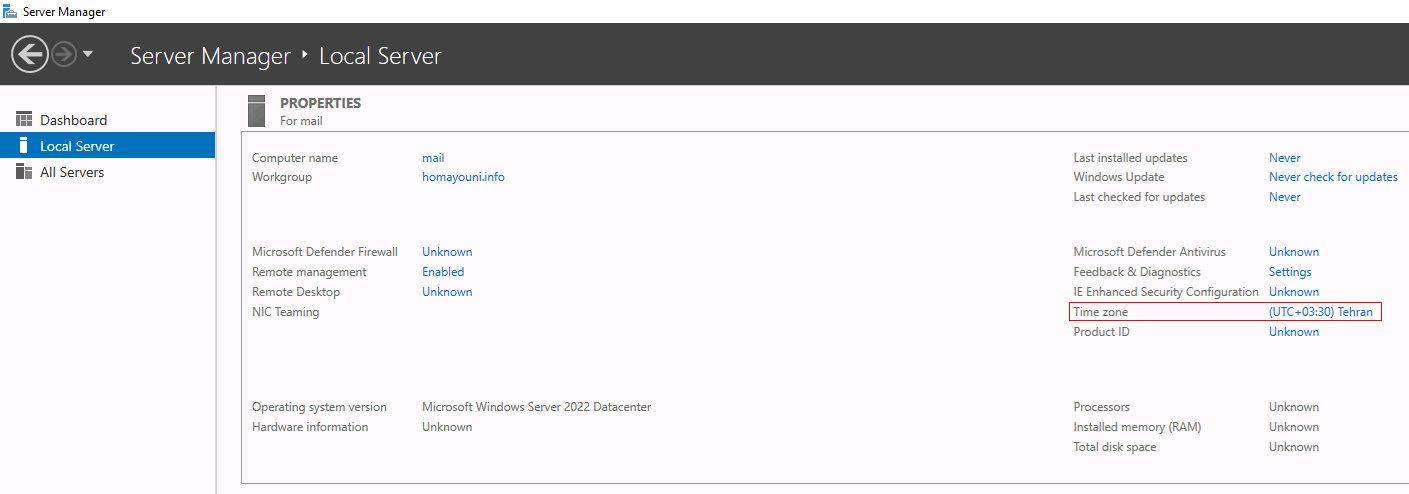Click Microsoft Defender Firewall Unknown link

click(x=447, y=252)
